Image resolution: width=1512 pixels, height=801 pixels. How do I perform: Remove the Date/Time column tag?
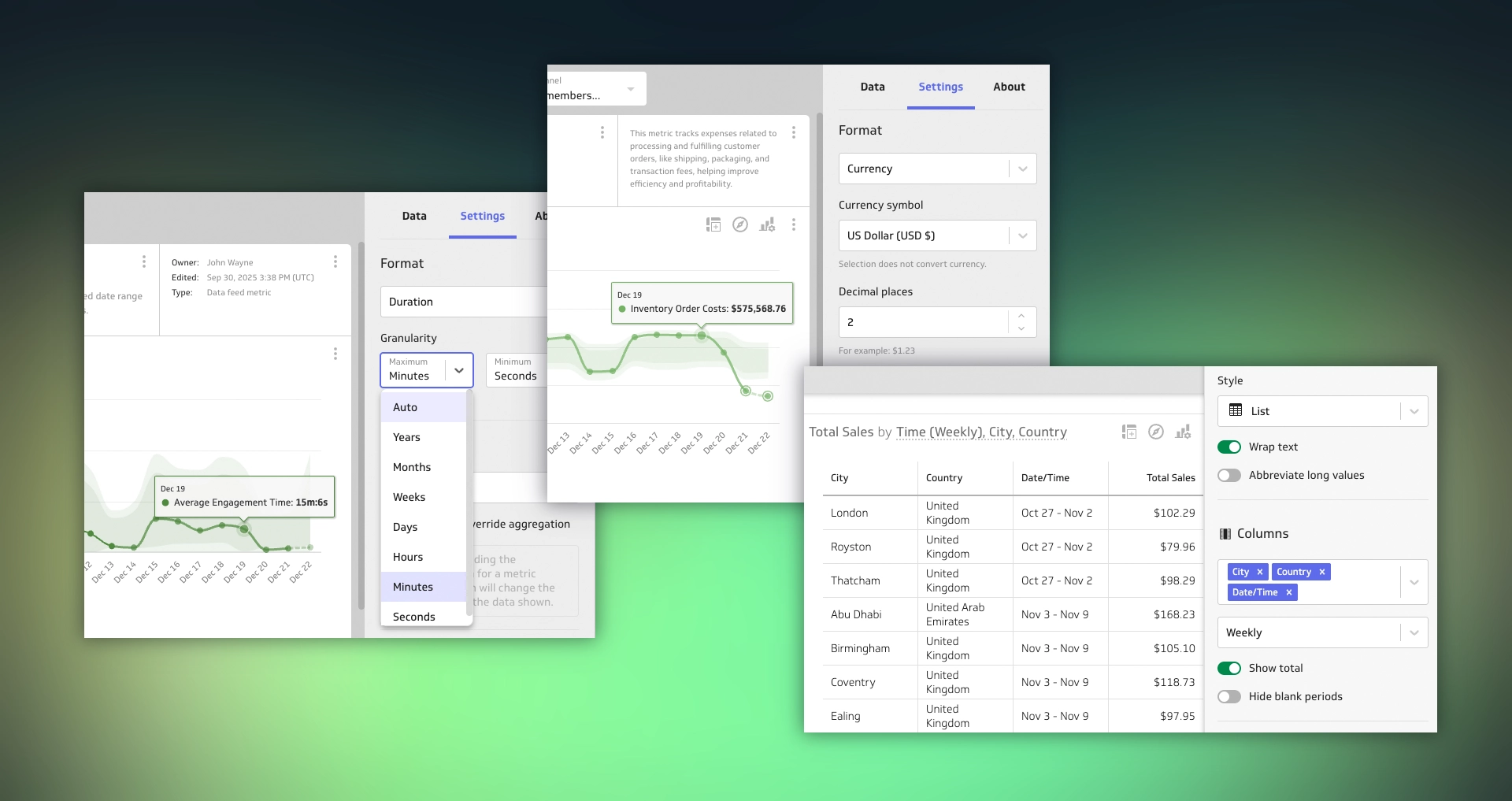click(1289, 592)
